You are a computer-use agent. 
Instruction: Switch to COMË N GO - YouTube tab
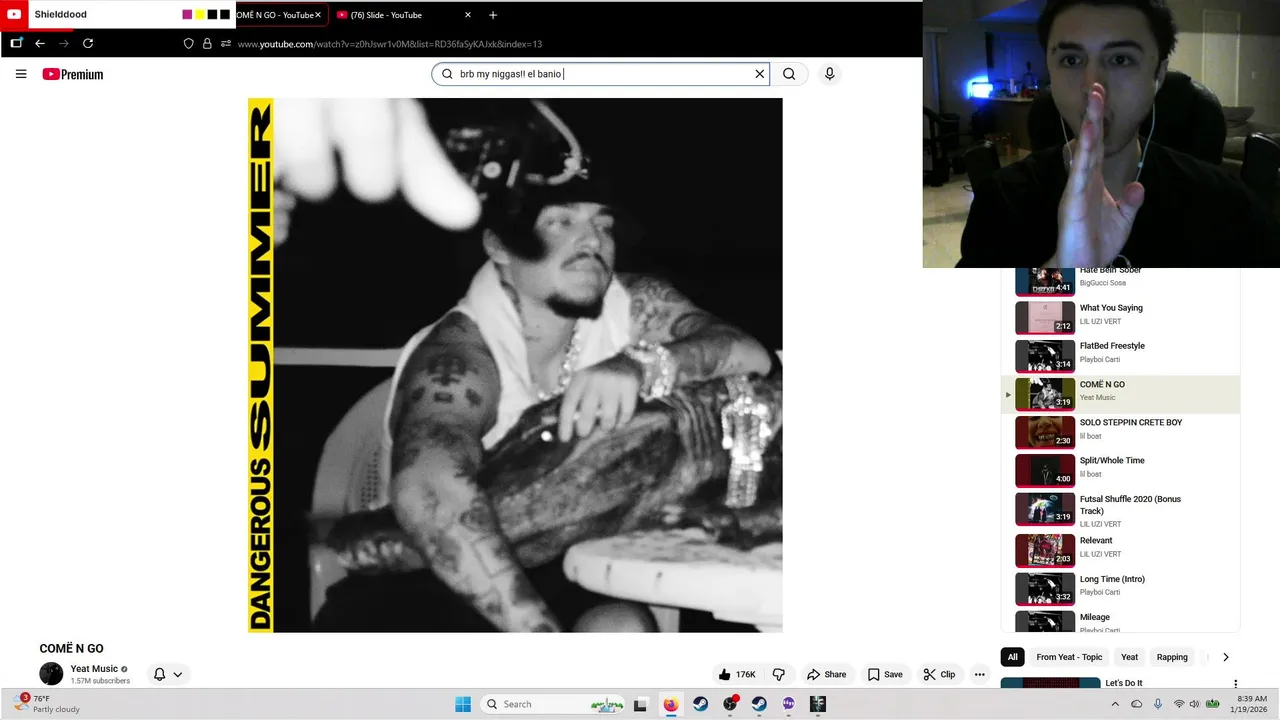[275, 15]
